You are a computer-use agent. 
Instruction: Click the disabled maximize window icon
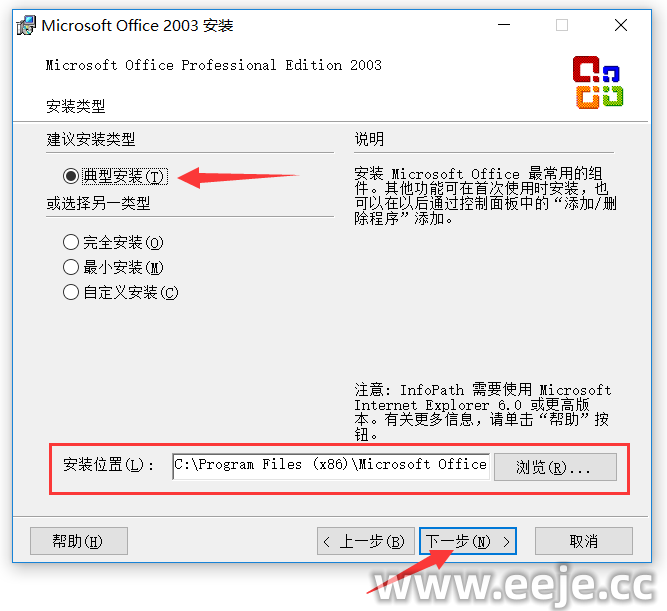pyautogui.click(x=562, y=25)
